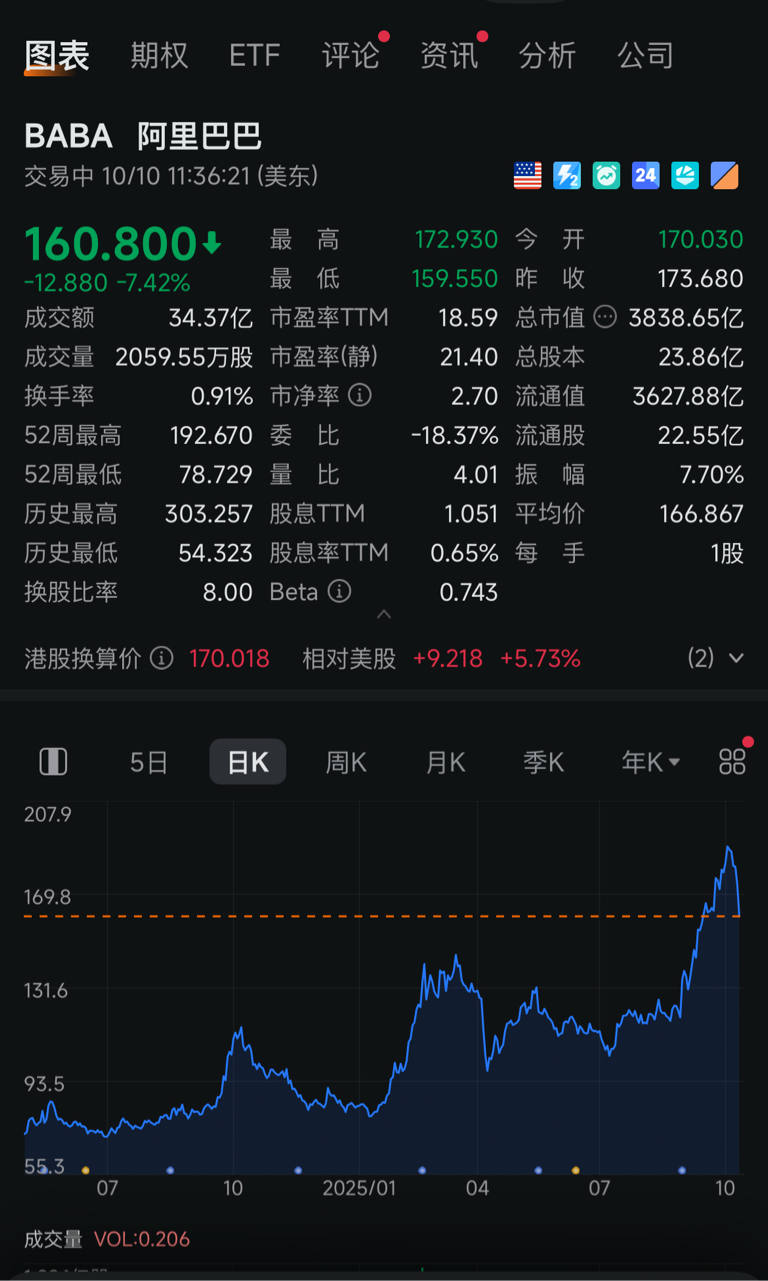This screenshot has height=1281, width=768.
Task: Switch to the 资讯 tab
Action: pyautogui.click(x=449, y=55)
